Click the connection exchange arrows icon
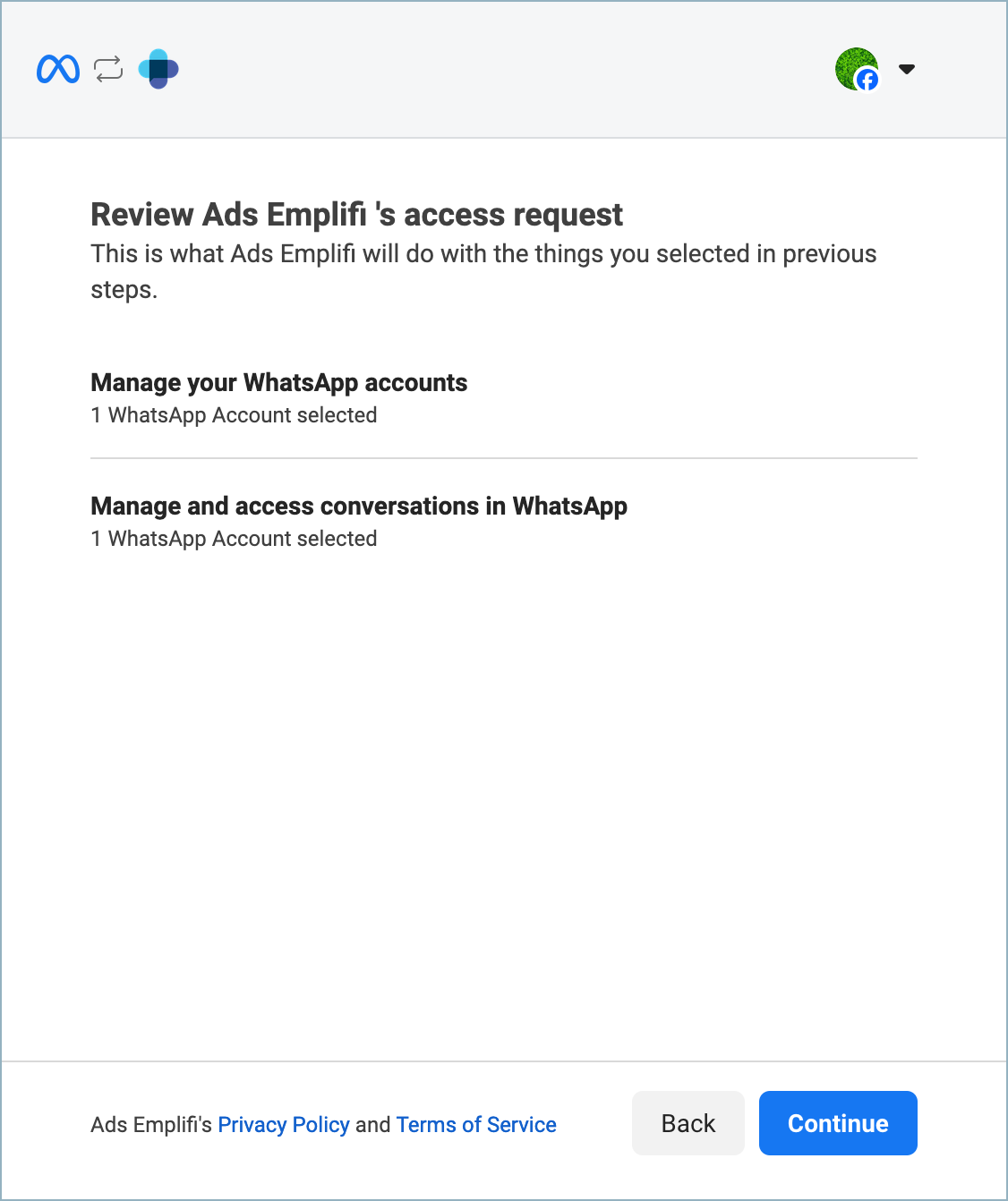This screenshot has height=1201, width=1008. [107, 69]
